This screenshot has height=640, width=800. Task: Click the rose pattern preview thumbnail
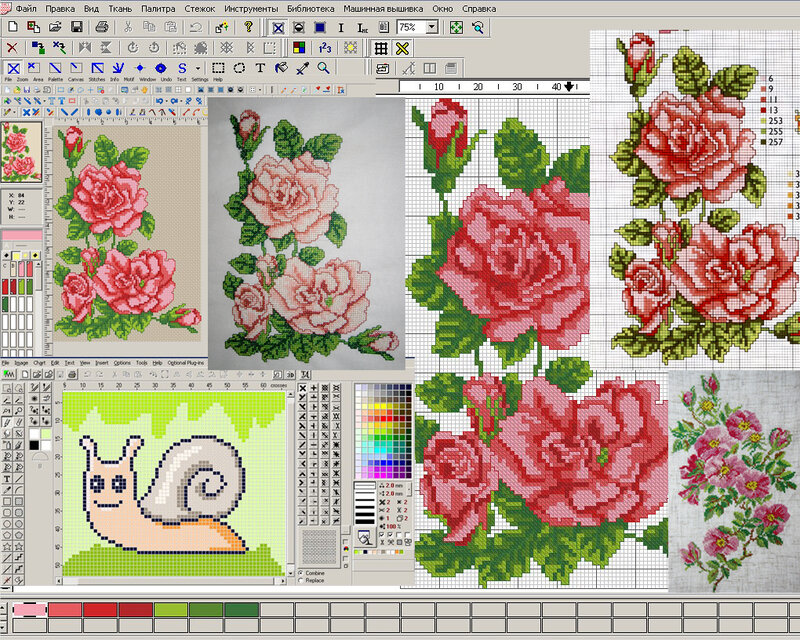tap(21, 151)
